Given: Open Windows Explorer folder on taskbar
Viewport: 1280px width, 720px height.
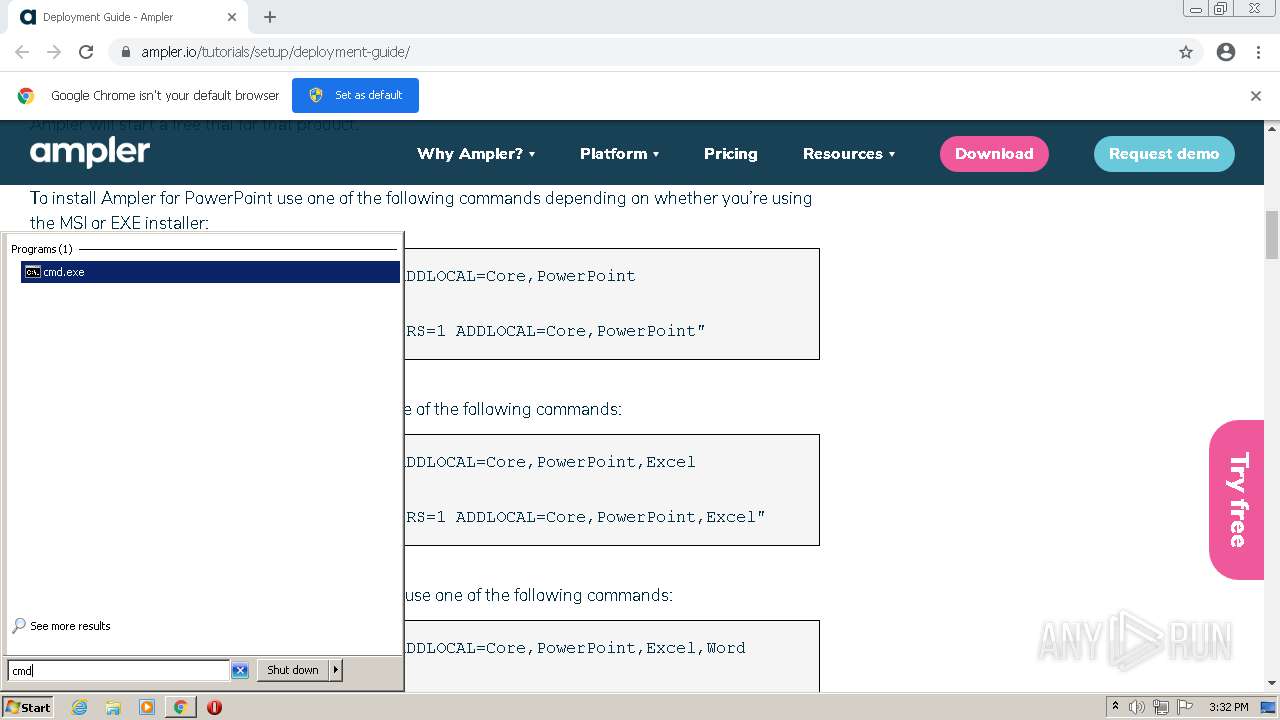Looking at the screenshot, I should pyautogui.click(x=113, y=707).
